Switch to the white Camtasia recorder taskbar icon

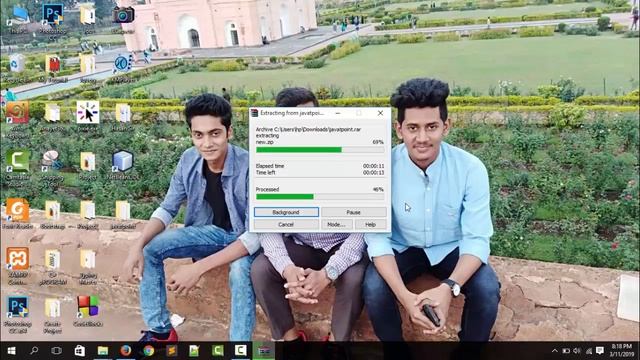point(240,351)
